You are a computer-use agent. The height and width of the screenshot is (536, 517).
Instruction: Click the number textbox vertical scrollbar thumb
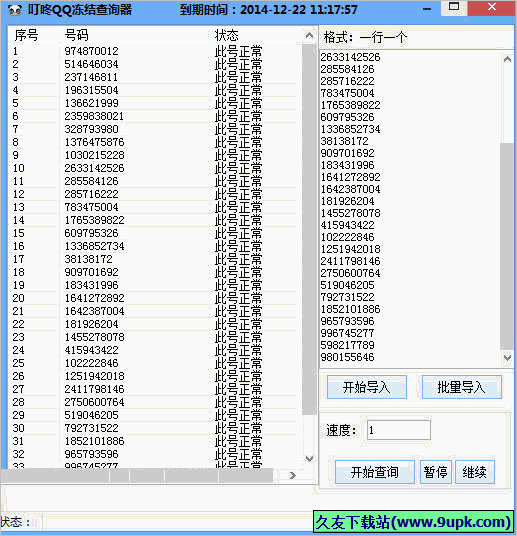point(507,246)
